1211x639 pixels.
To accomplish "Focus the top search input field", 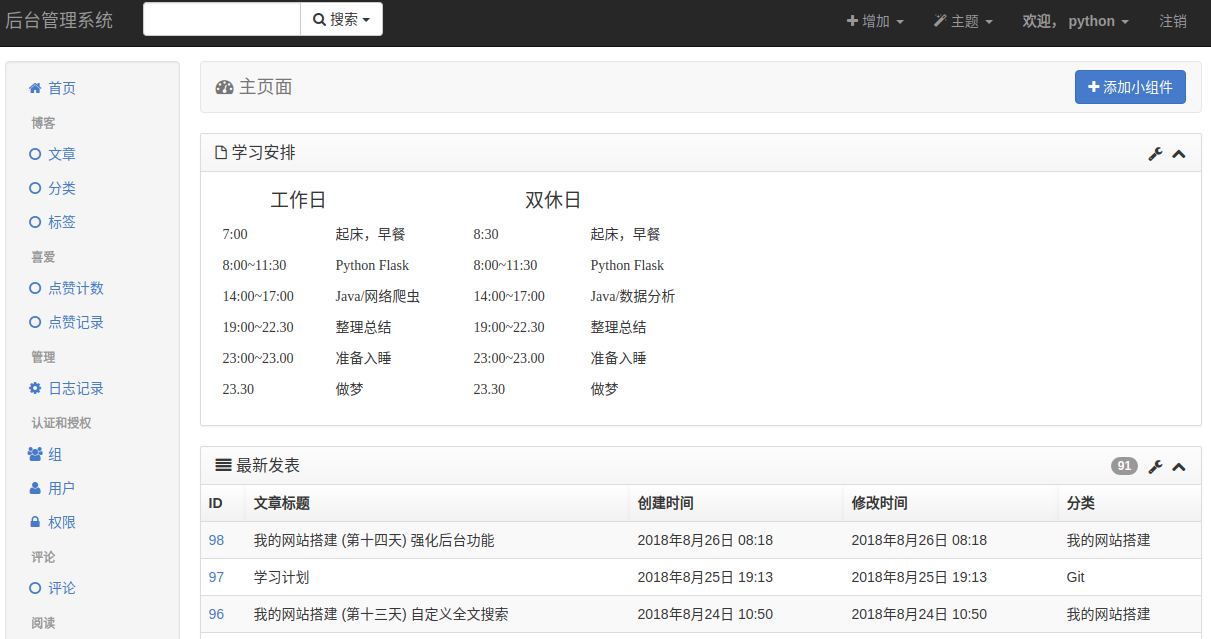I will (x=222, y=19).
